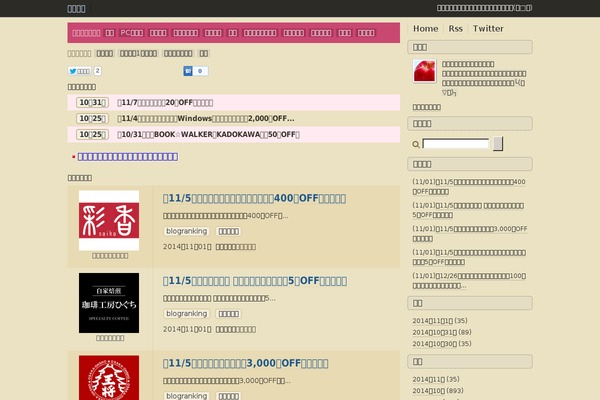Click the blue underlined bulleted link
Image resolution: width=600 pixels, height=400 pixels.
[x=128, y=157]
